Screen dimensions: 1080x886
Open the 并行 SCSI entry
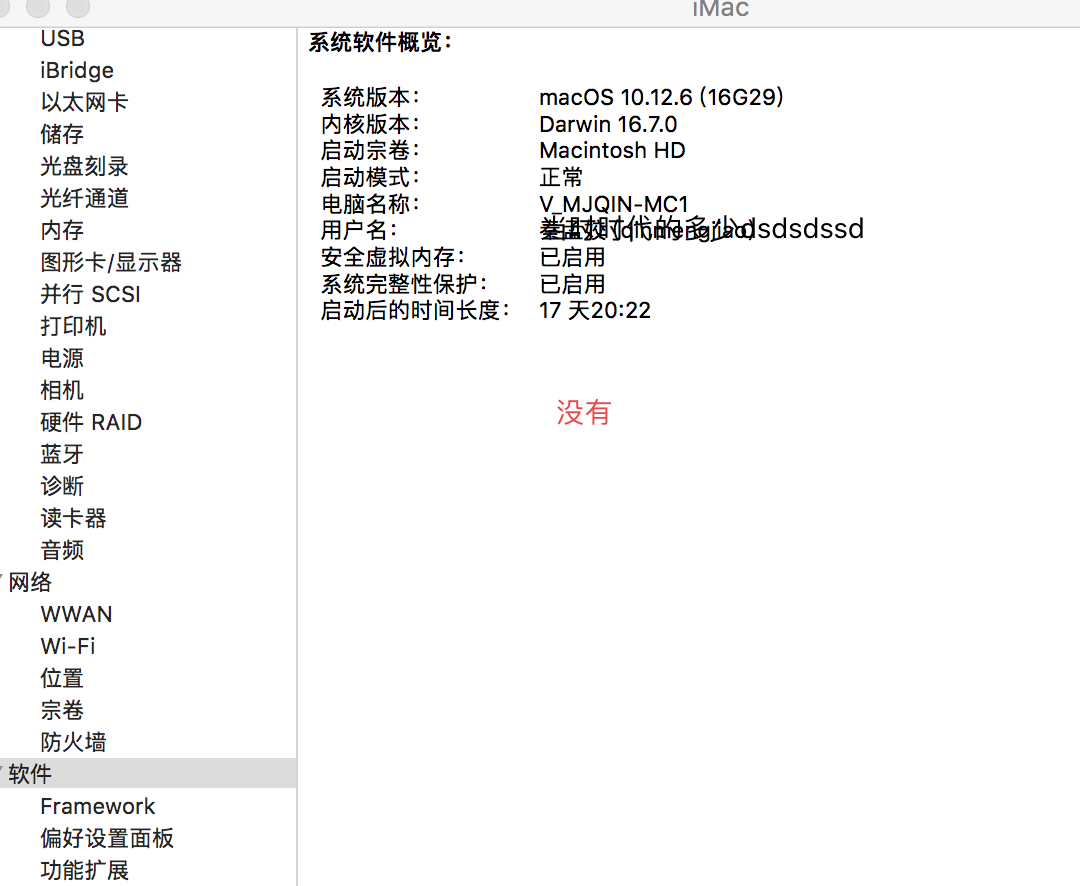pyautogui.click(x=90, y=294)
